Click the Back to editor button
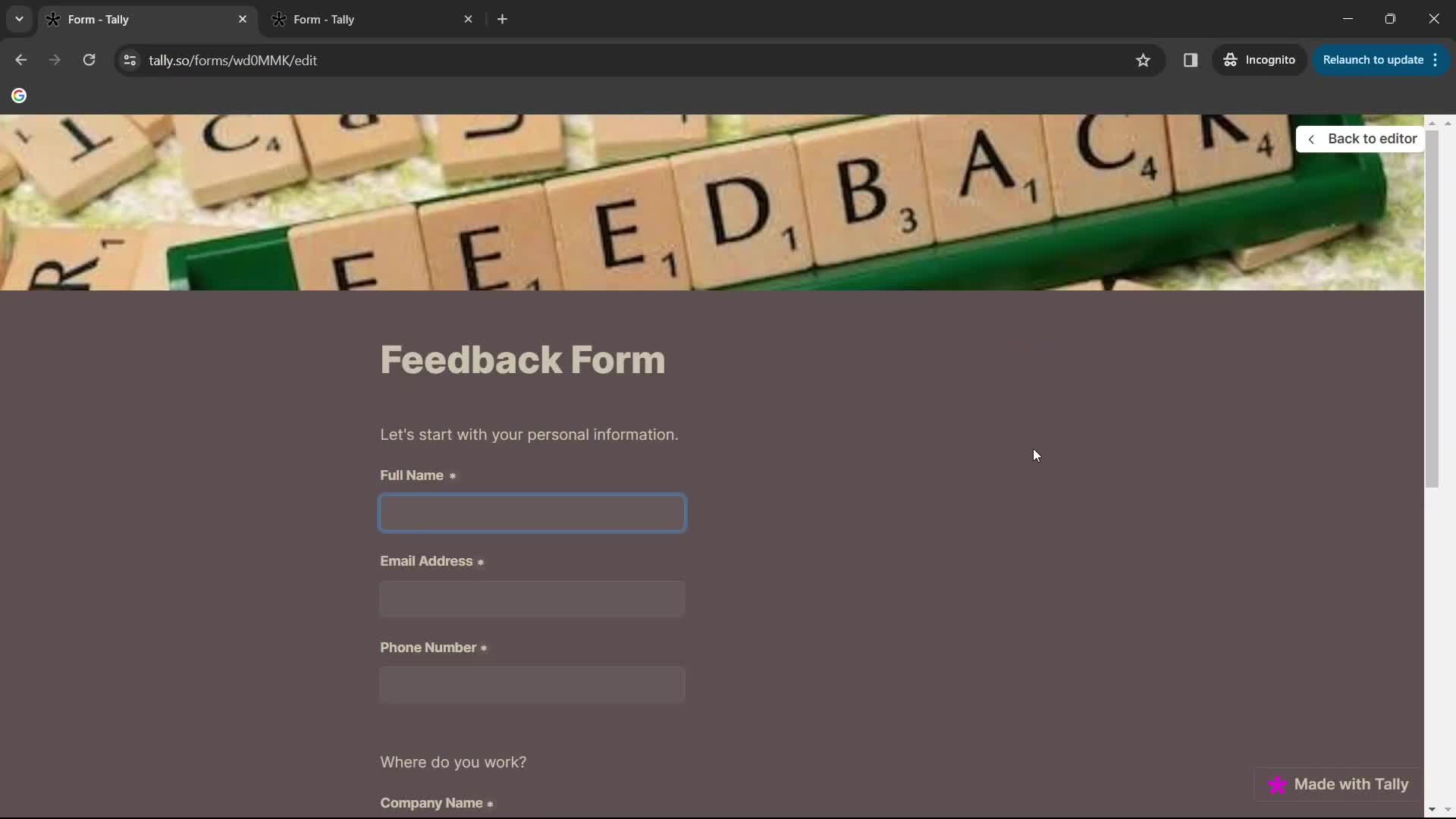 (x=1364, y=138)
